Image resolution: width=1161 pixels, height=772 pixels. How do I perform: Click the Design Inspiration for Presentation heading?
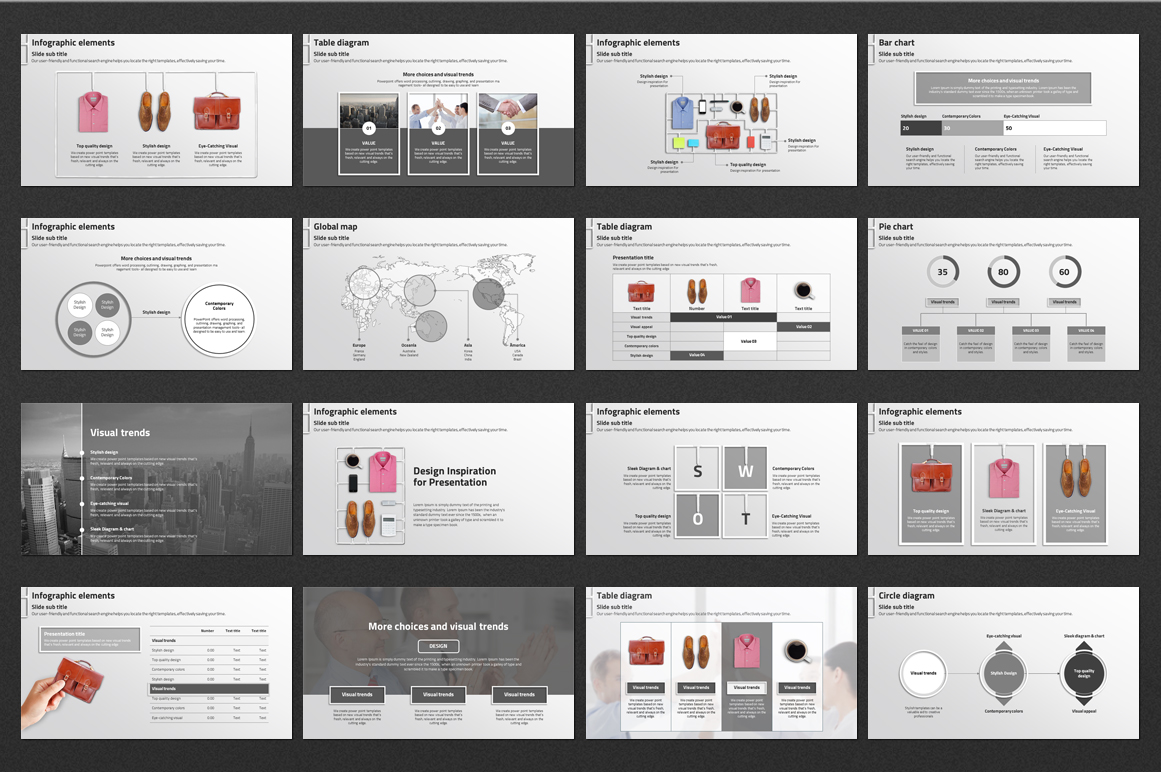pyautogui.click(x=454, y=476)
